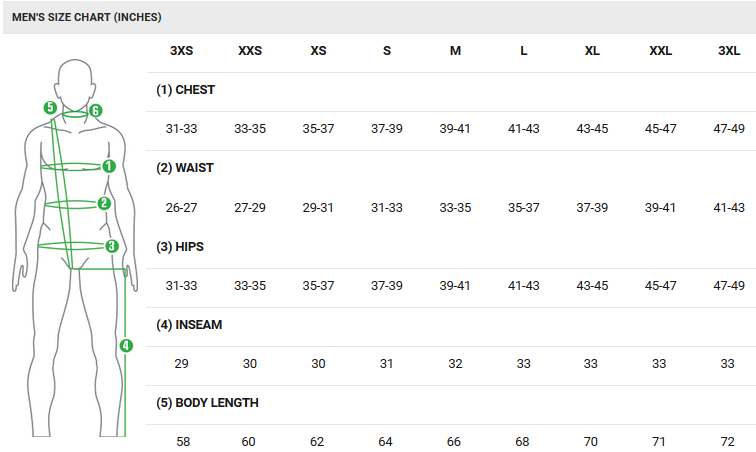
Task: Select the 3XS size column header
Action: point(181,51)
